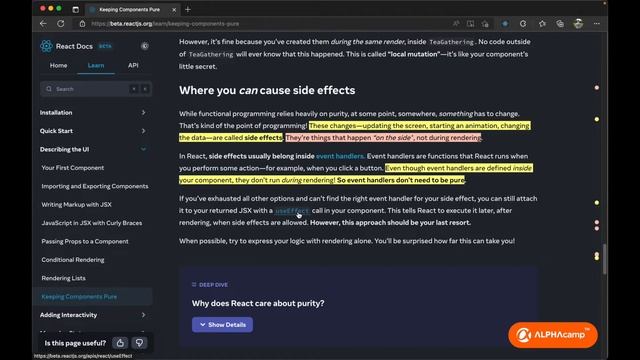Switch to the Learn tab

click(96, 65)
